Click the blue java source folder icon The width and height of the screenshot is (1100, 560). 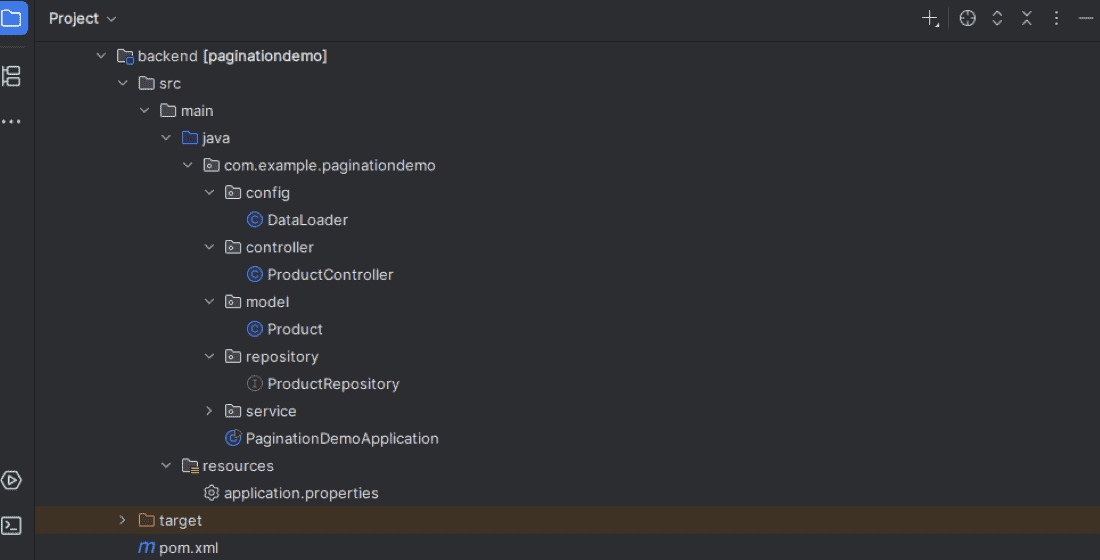click(189, 138)
